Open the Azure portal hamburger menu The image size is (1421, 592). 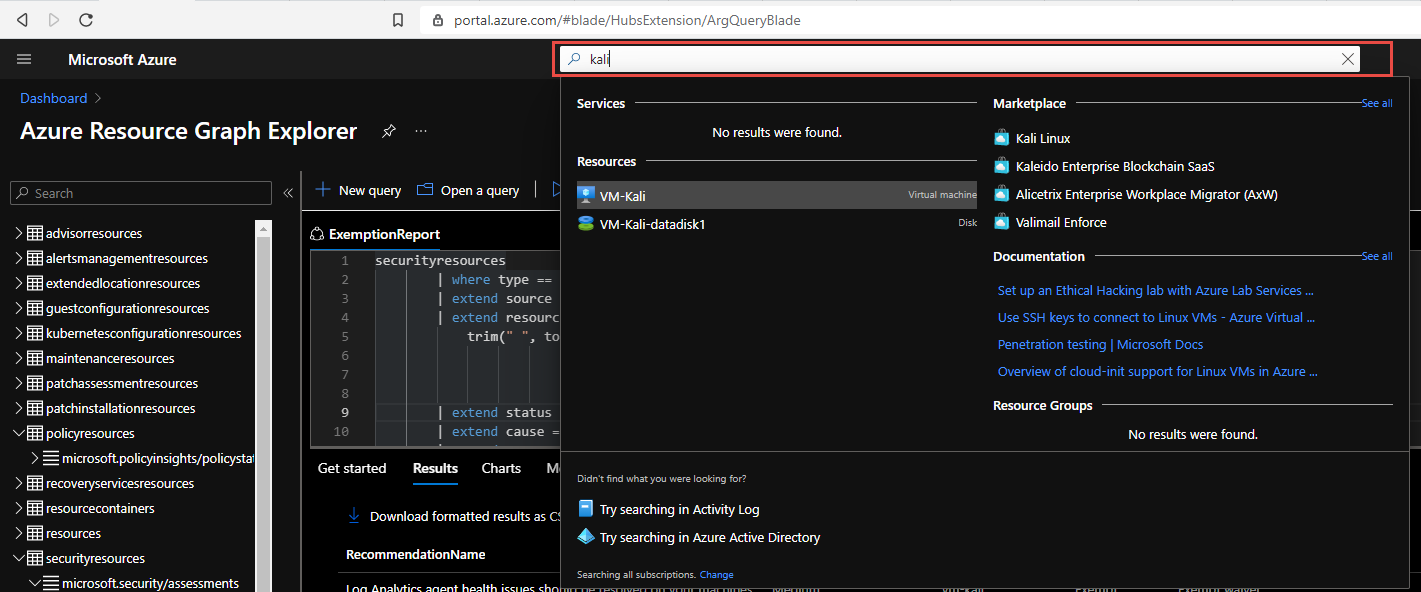(x=24, y=60)
